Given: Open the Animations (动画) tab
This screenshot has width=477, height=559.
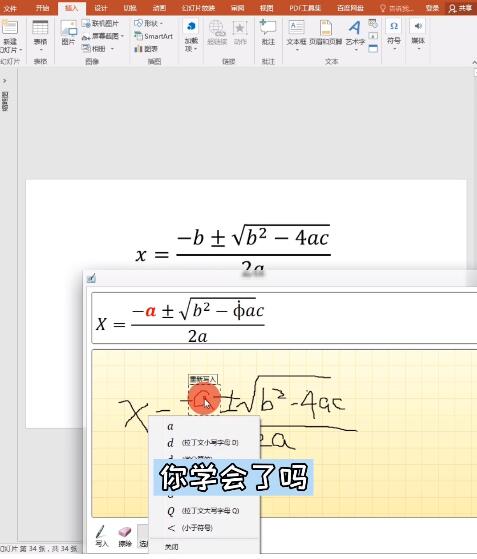Looking at the screenshot, I should 159,8.
